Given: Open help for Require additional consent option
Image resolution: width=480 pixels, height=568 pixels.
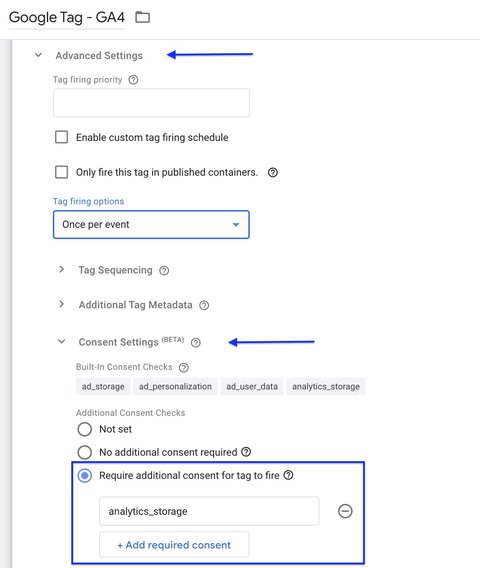Looking at the screenshot, I should pos(288,475).
